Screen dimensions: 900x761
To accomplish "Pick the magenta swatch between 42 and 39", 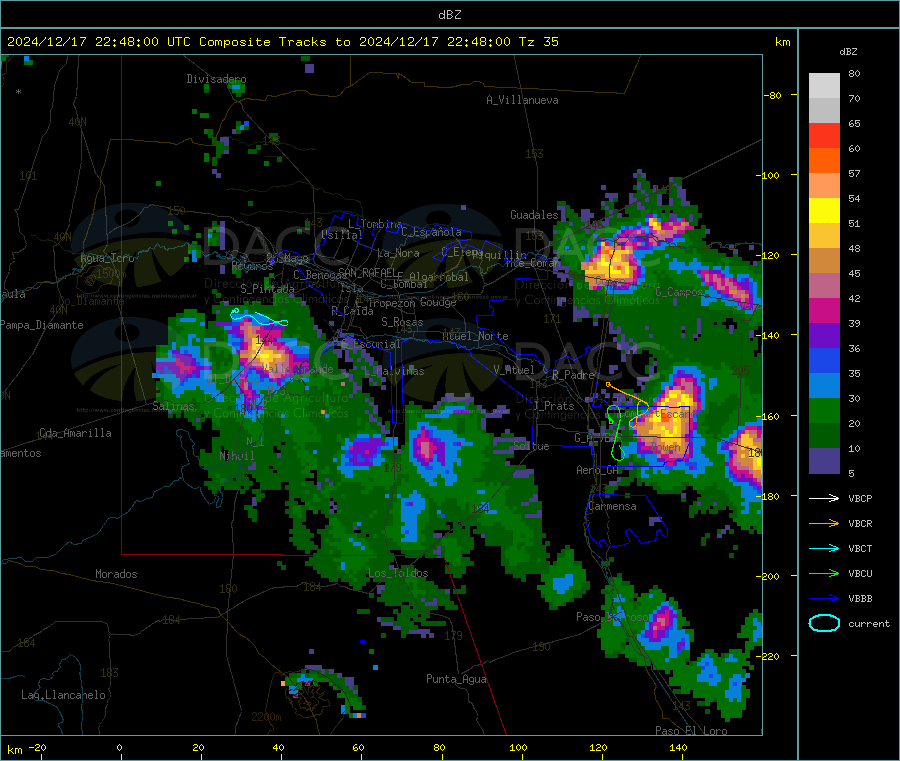I will click(824, 310).
